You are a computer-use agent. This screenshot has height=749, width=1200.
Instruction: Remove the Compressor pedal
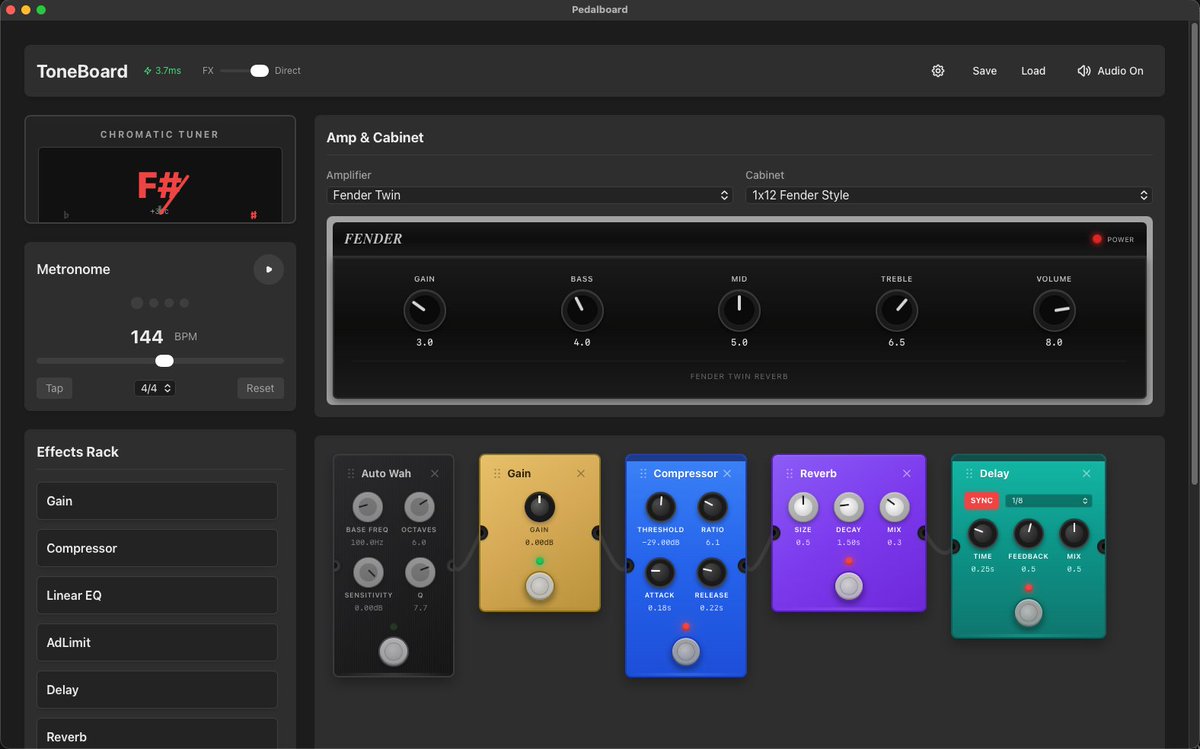tap(727, 474)
